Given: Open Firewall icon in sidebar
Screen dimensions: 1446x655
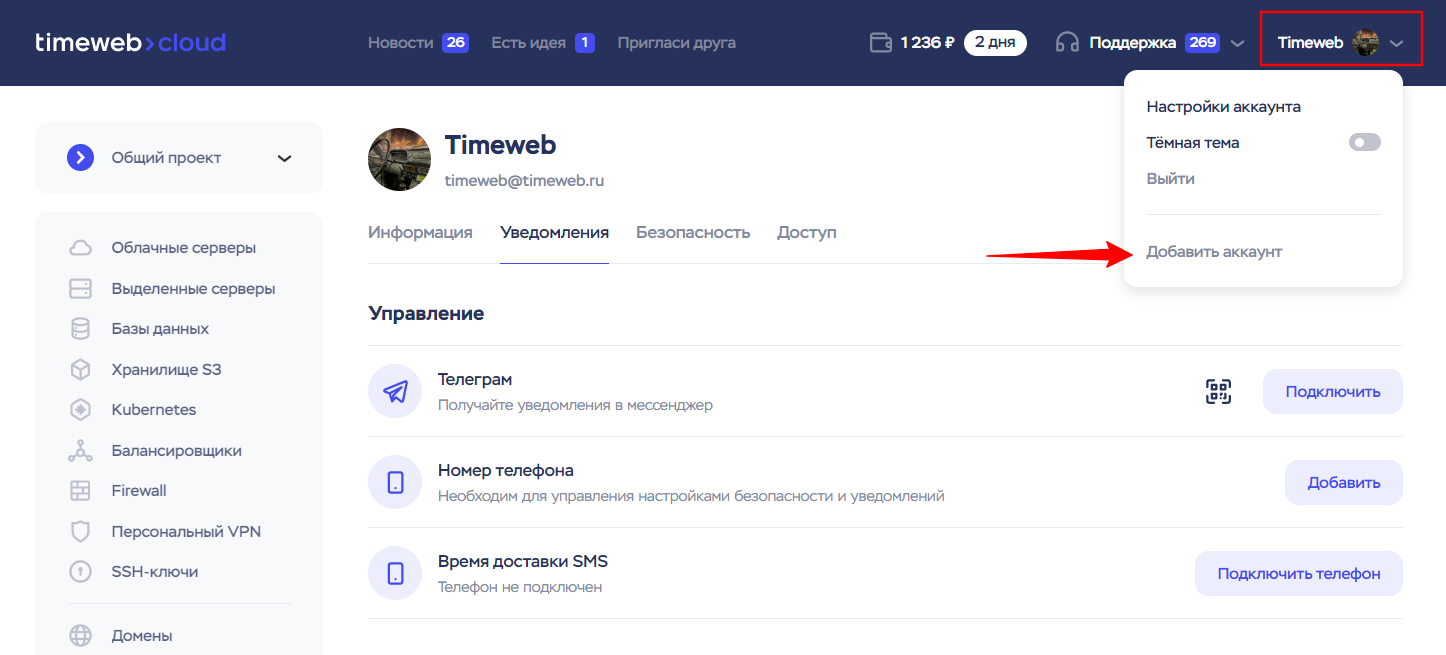Looking at the screenshot, I should coord(80,491).
